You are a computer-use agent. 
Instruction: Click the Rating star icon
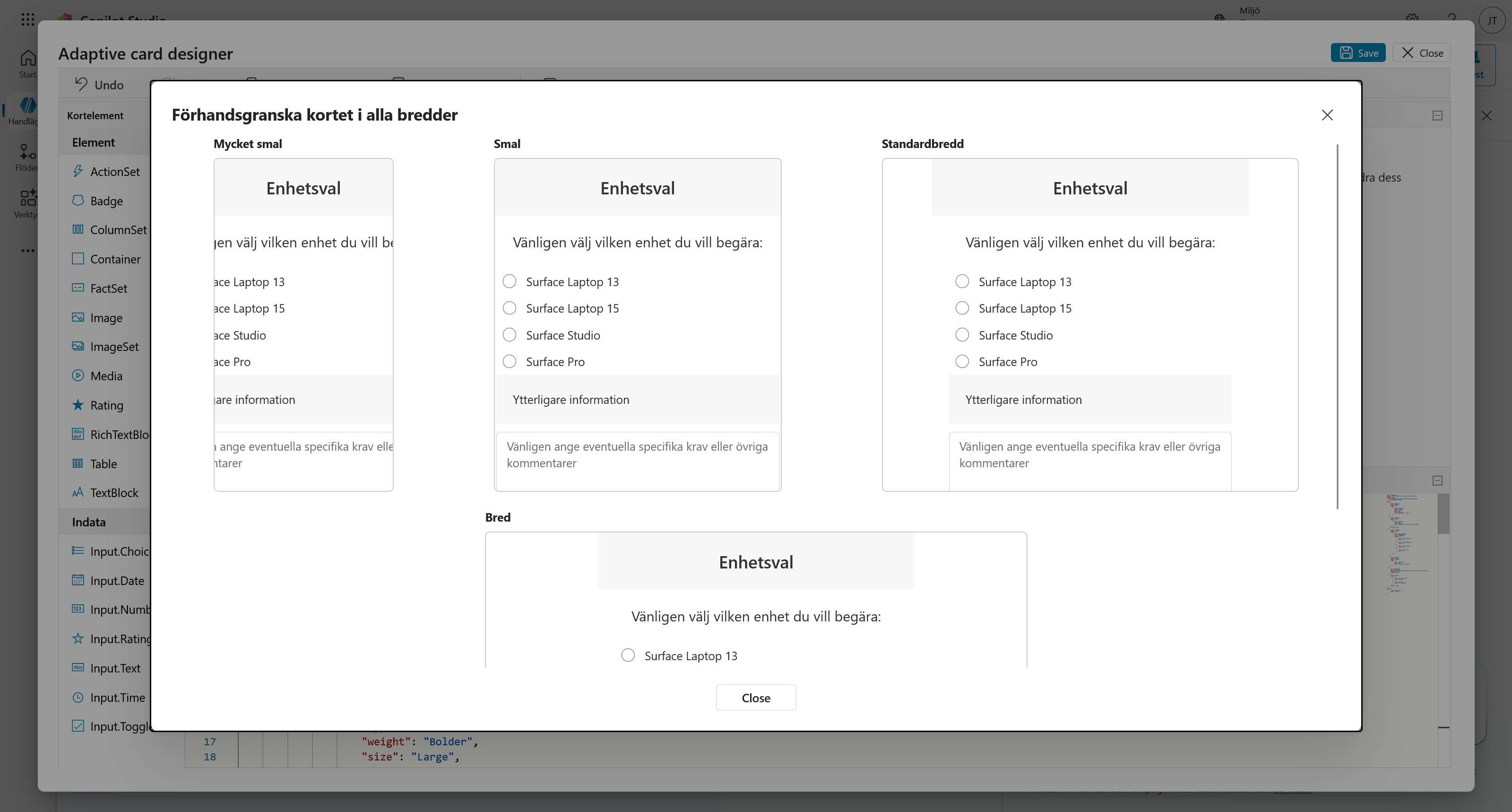[x=78, y=404]
